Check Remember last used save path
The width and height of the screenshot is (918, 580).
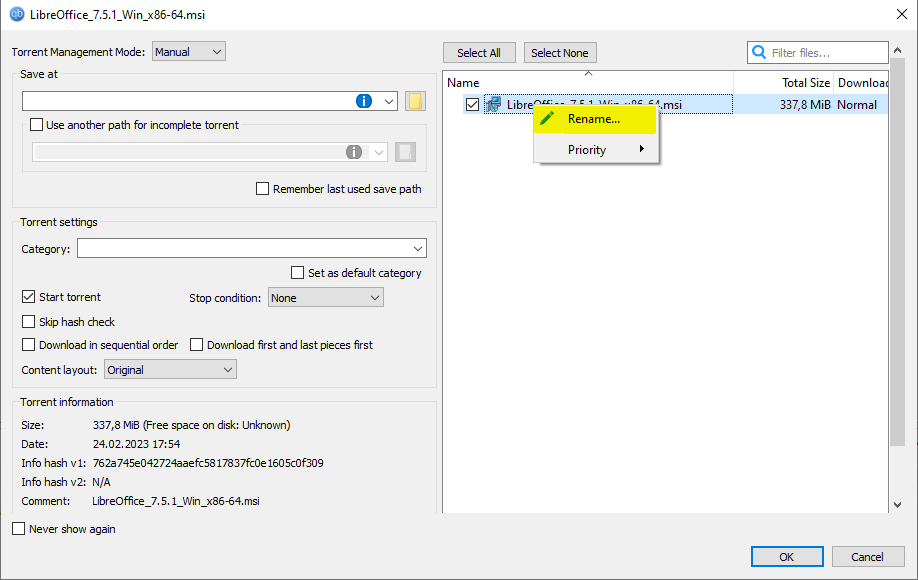point(262,188)
